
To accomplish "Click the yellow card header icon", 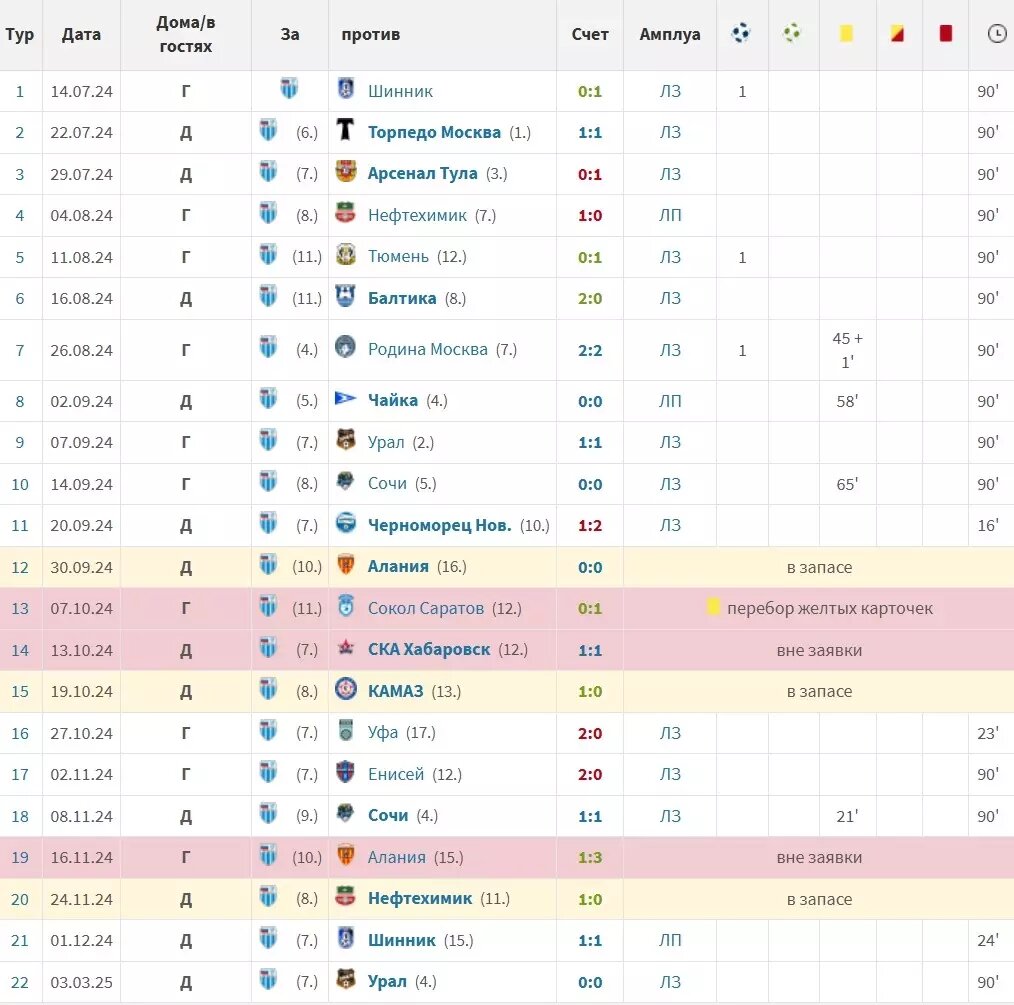I will [846, 33].
